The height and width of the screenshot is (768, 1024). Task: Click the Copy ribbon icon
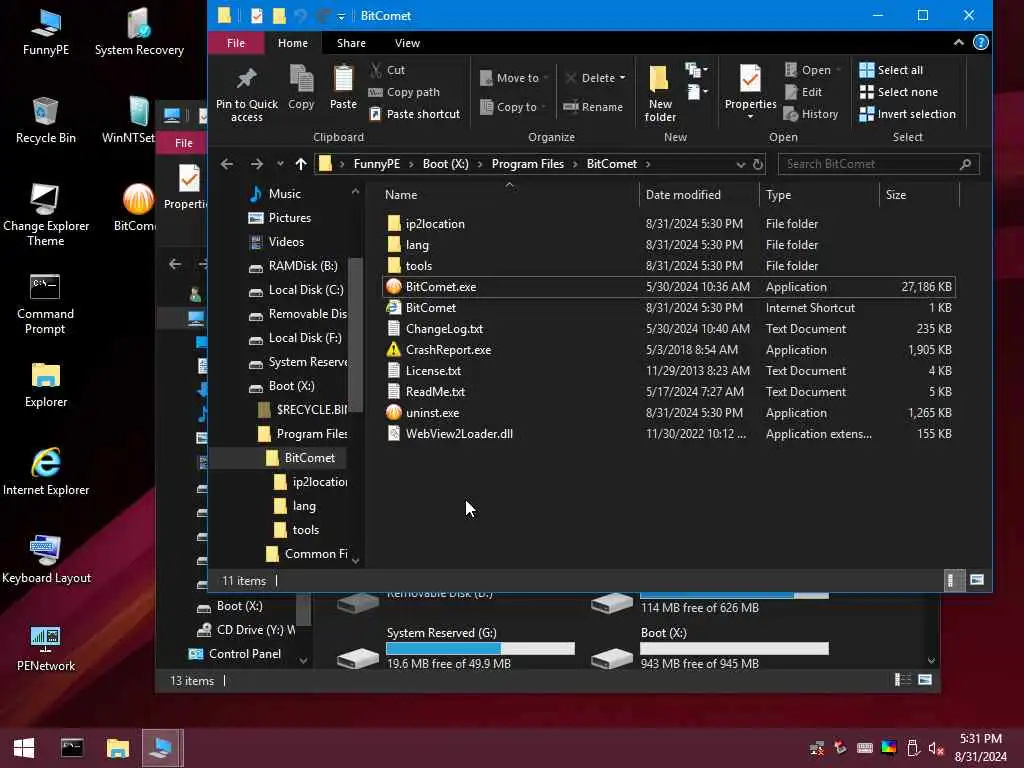[x=301, y=87]
